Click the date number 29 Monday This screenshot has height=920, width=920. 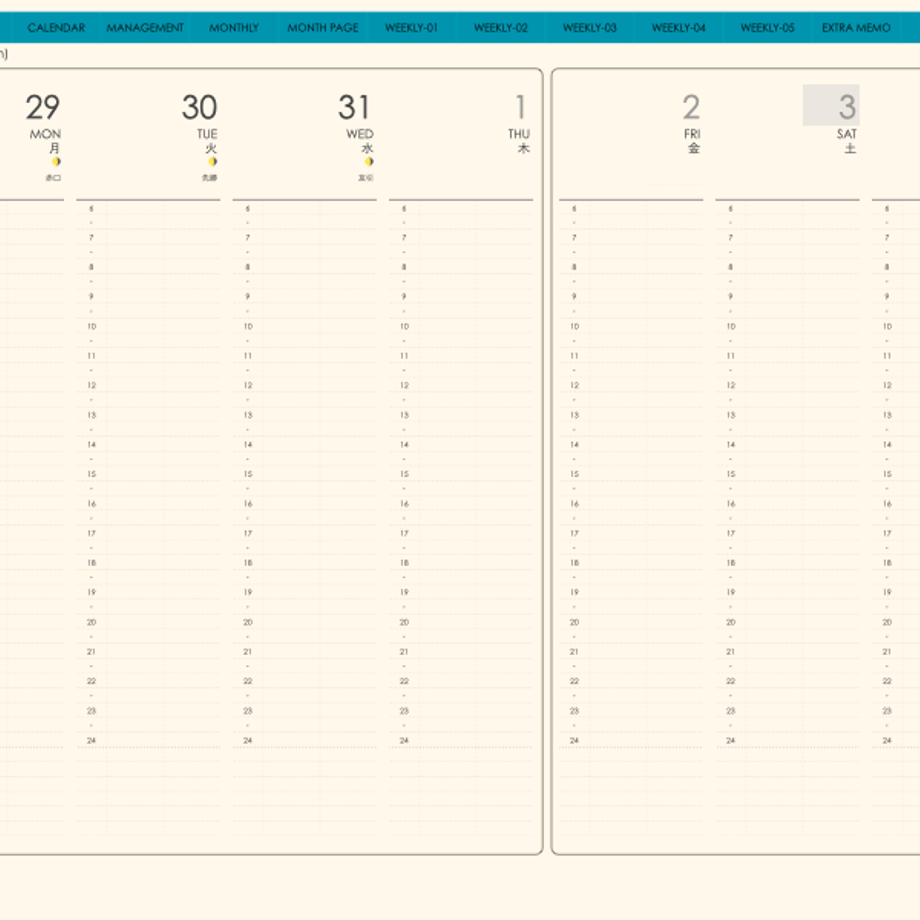click(x=43, y=107)
